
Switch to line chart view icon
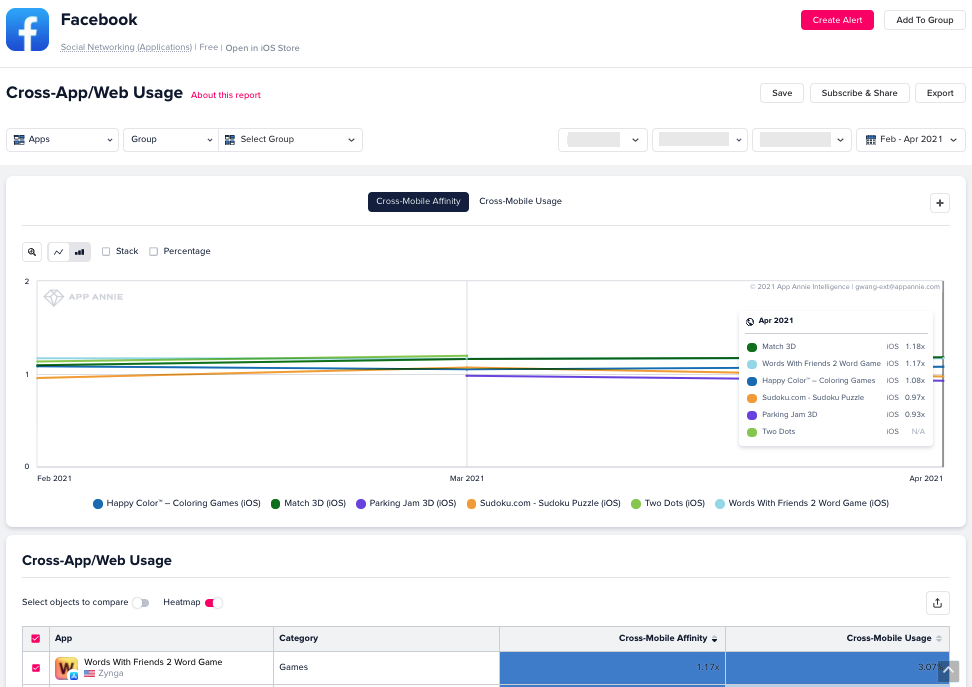(59, 252)
